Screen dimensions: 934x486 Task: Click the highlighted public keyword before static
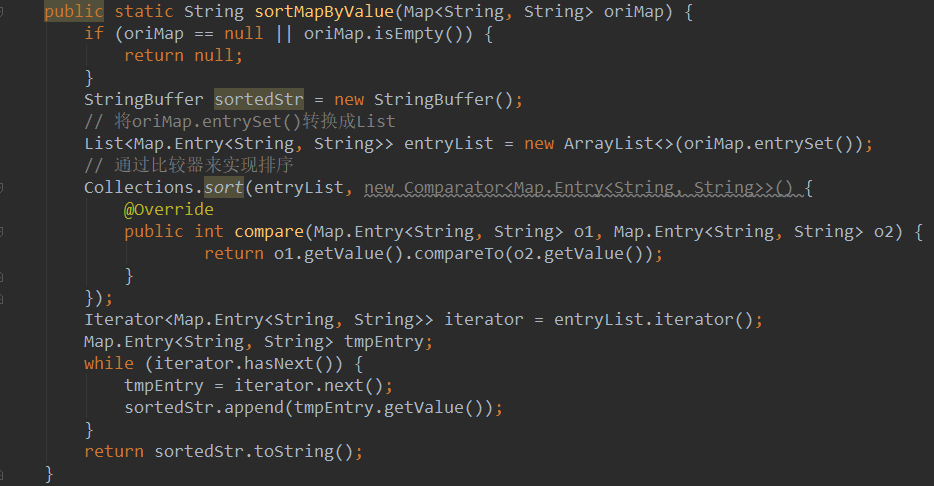[74, 11]
